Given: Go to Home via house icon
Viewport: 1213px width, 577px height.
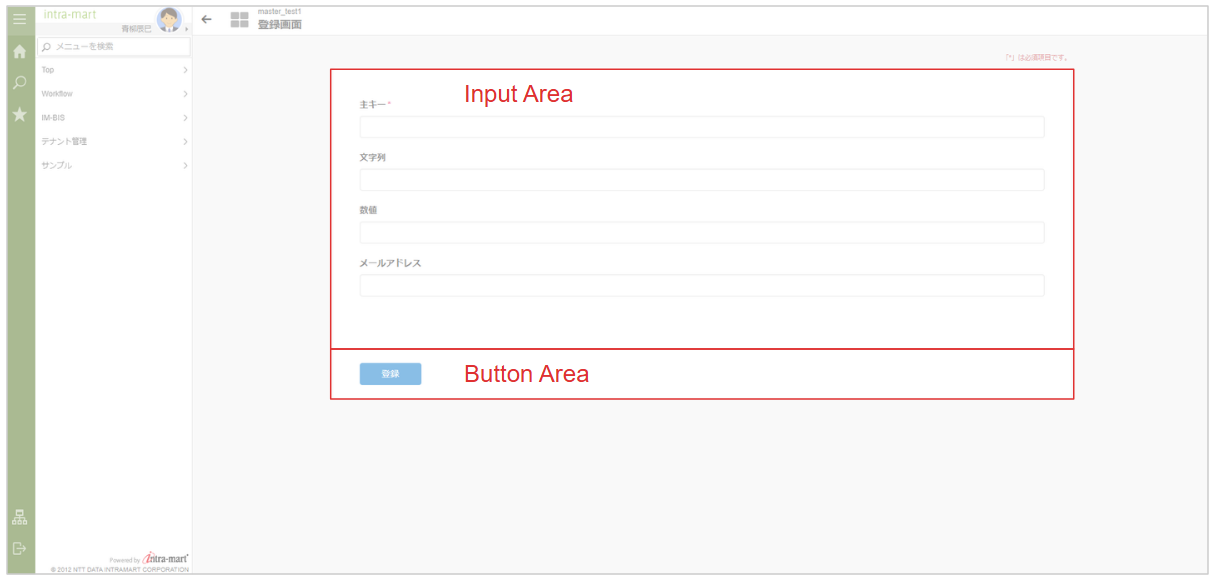Looking at the screenshot, I should (x=19, y=52).
